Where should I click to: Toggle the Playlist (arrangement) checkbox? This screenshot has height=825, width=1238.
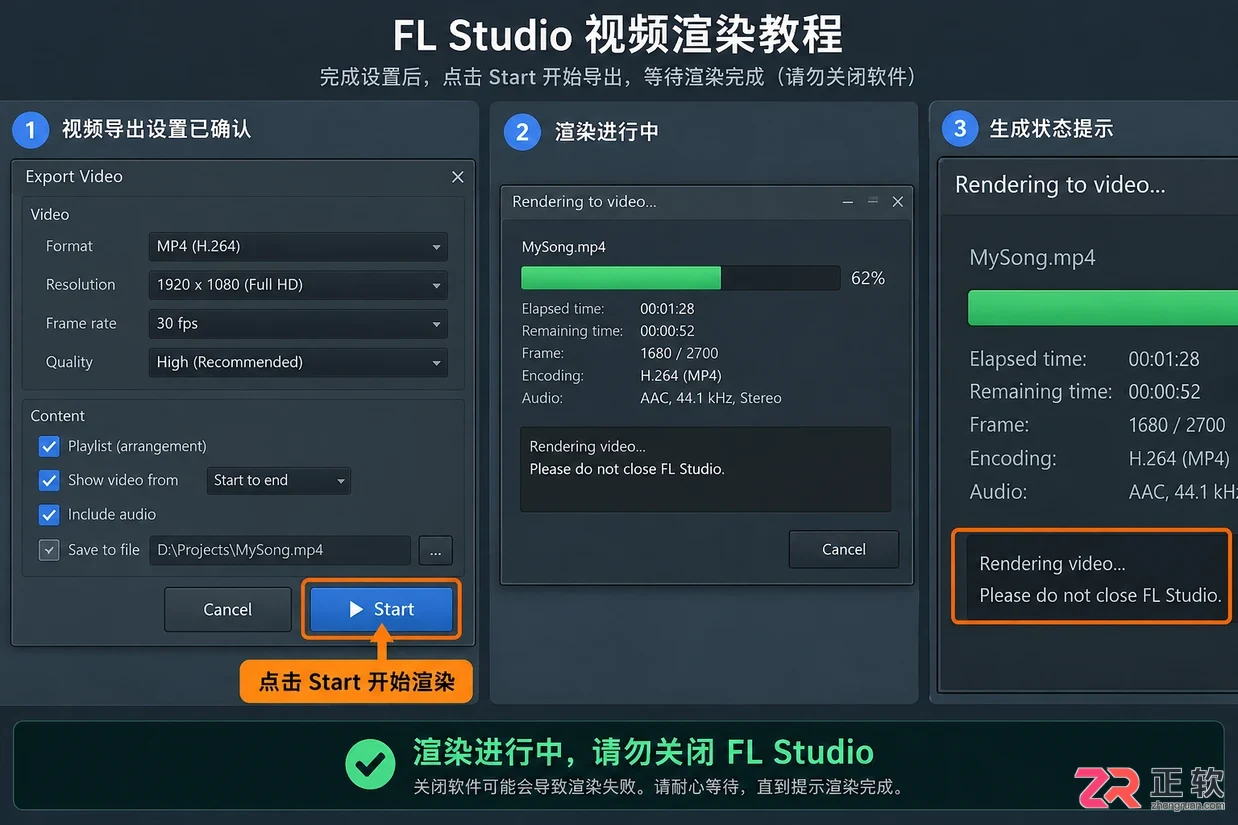(49, 446)
